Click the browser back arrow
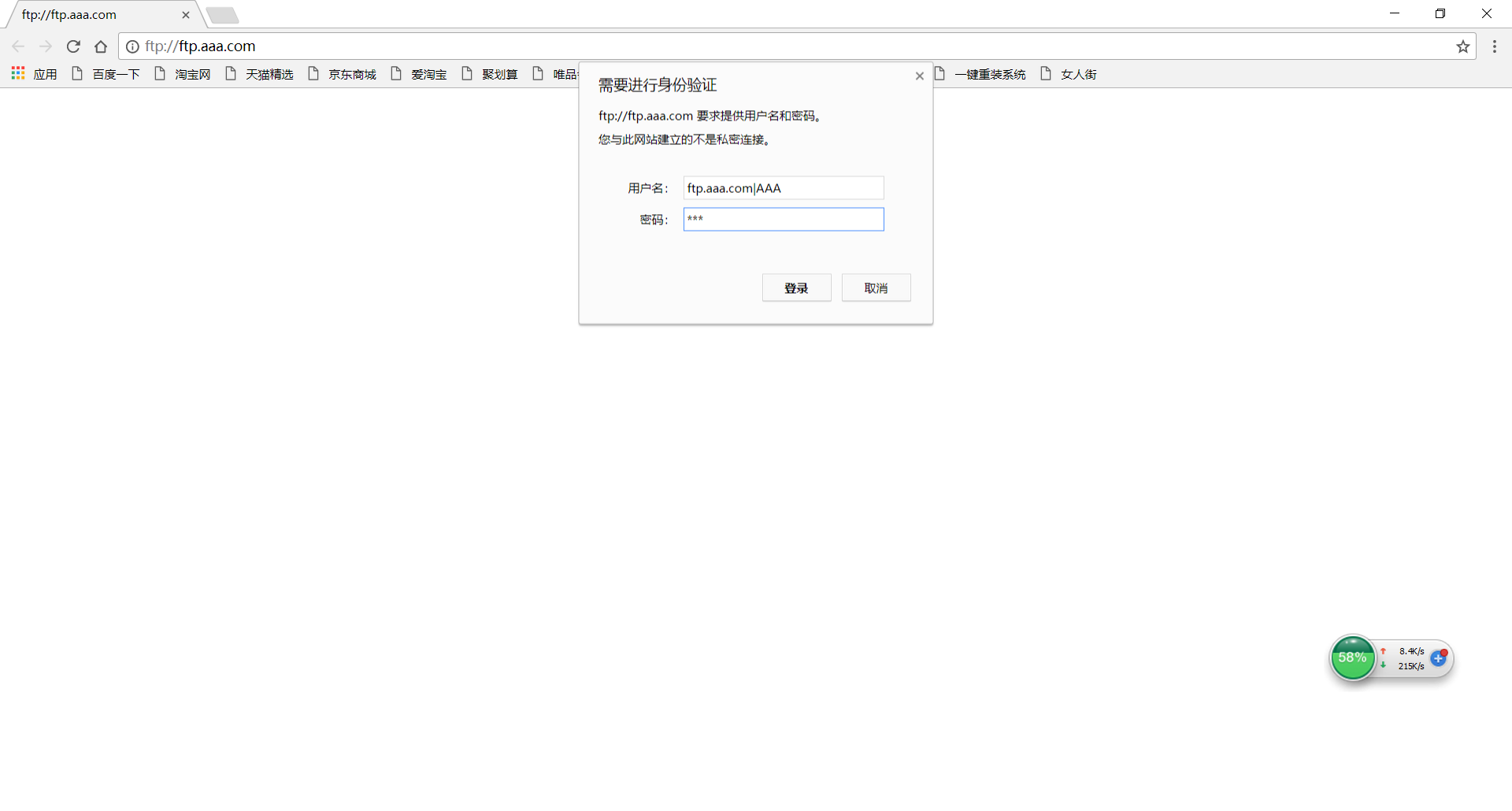Viewport: 1512px width, 811px height. point(18,46)
